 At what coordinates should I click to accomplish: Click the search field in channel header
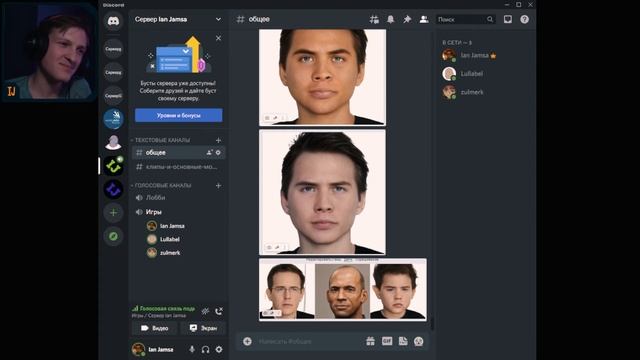point(465,19)
